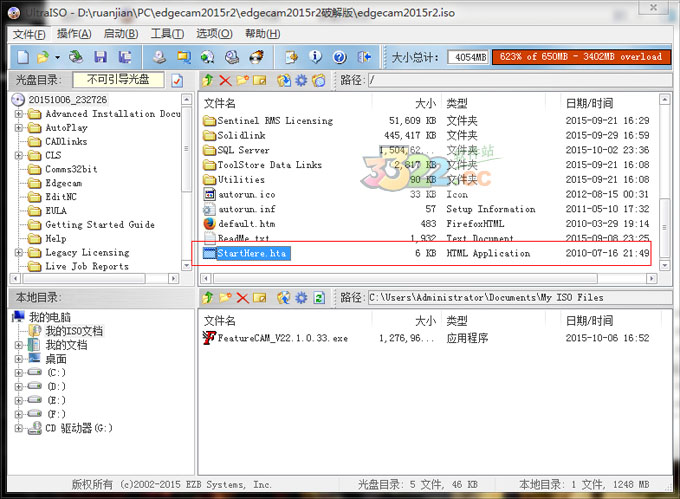
Task: Expand the Advanced Installation Docu folder
Action: click(x=18, y=114)
